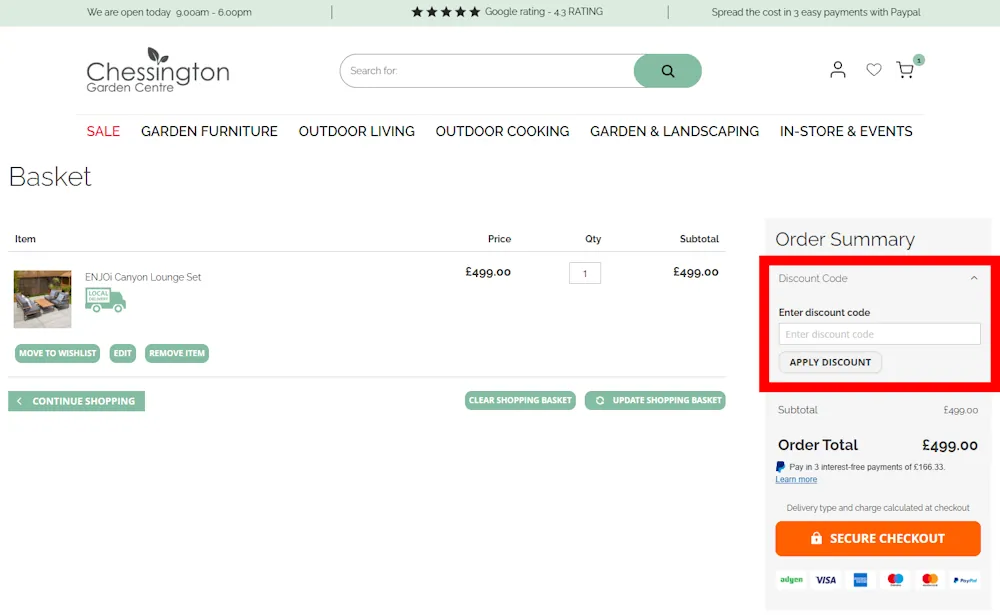Image resolution: width=1000 pixels, height=615 pixels.
Task: Open the Garden Furniture menu
Action: click(x=209, y=131)
